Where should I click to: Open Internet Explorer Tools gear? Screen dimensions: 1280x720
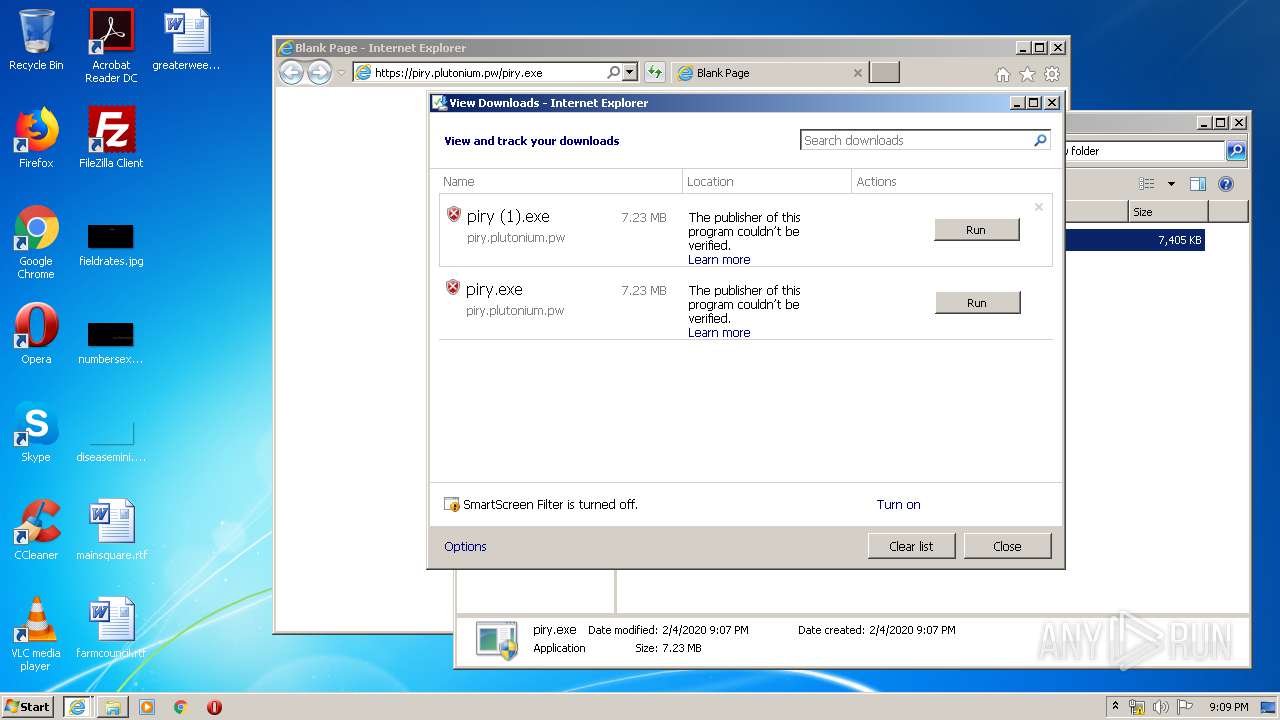1052,74
